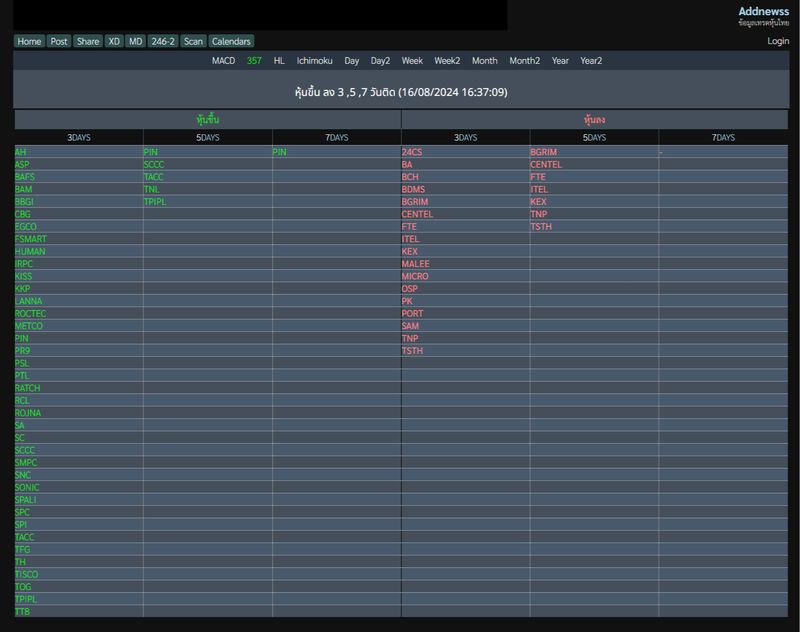The image size is (800, 632).
Task: Open the BAFS stock link
Action: point(25,177)
